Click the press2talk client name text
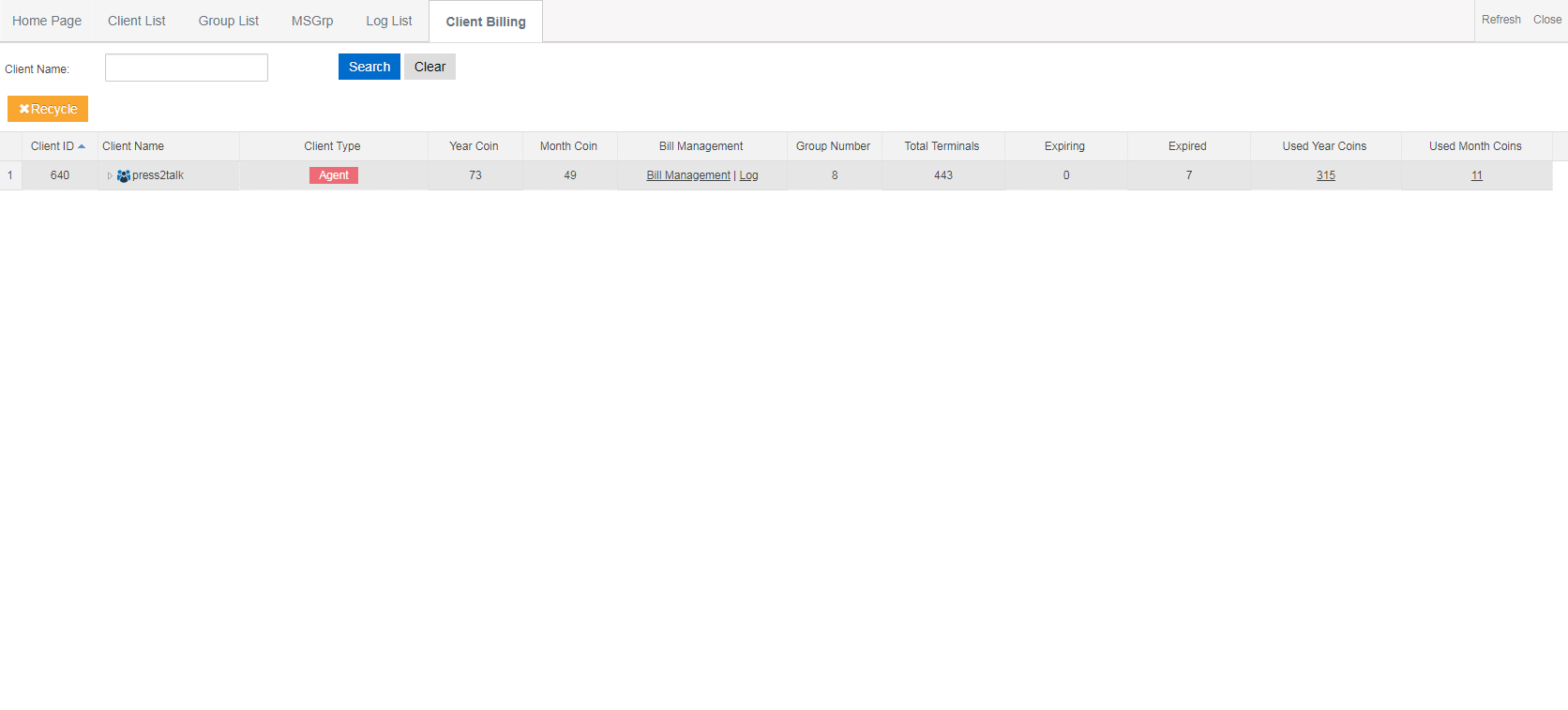 158,175
